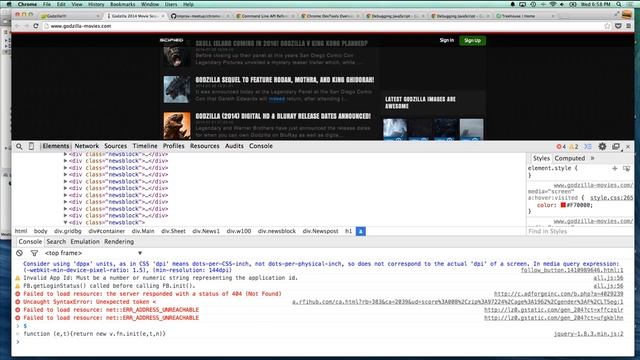
Task: Click the address bar showing www.godzilla-movies.com
Action: tap(322, 26)
